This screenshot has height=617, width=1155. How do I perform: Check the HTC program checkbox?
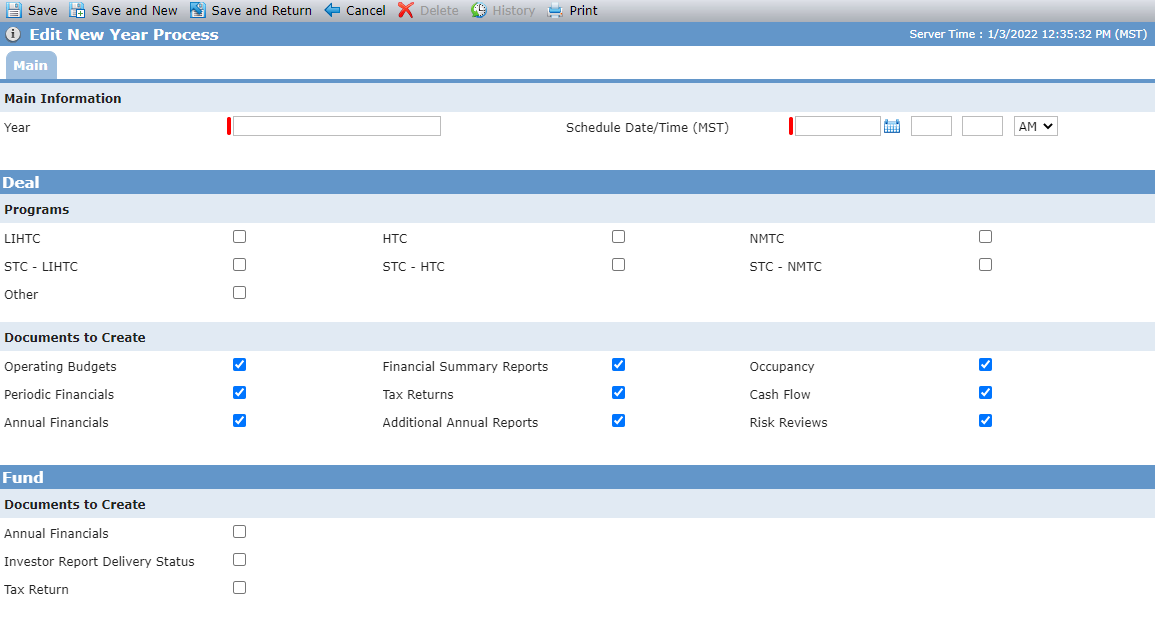[x=618, y=236]
